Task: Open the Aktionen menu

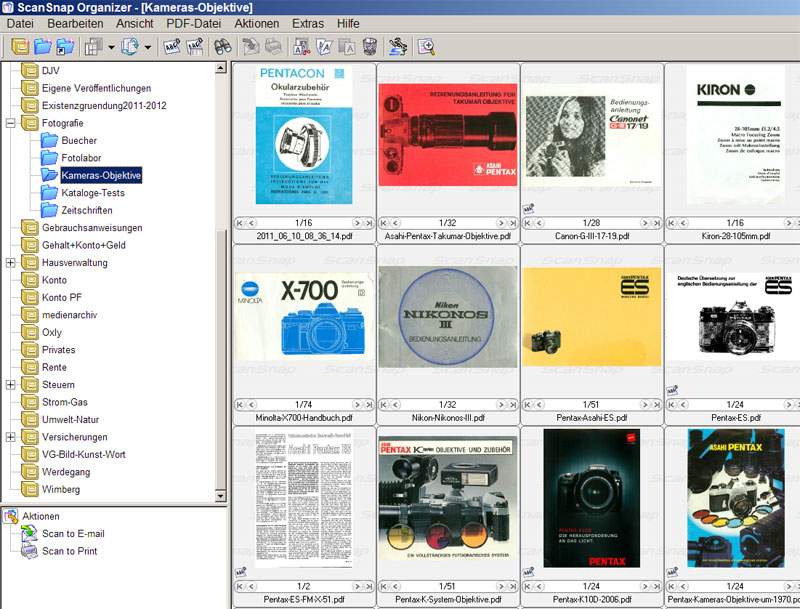Action: pos(257,23)
